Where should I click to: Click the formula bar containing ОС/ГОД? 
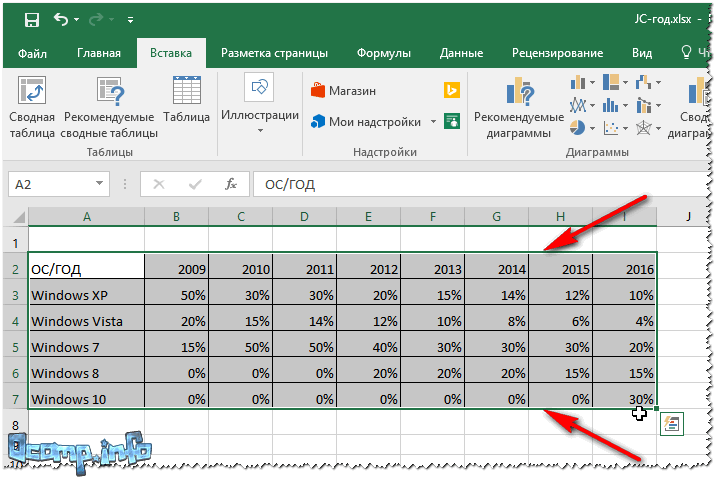(479, 184)
